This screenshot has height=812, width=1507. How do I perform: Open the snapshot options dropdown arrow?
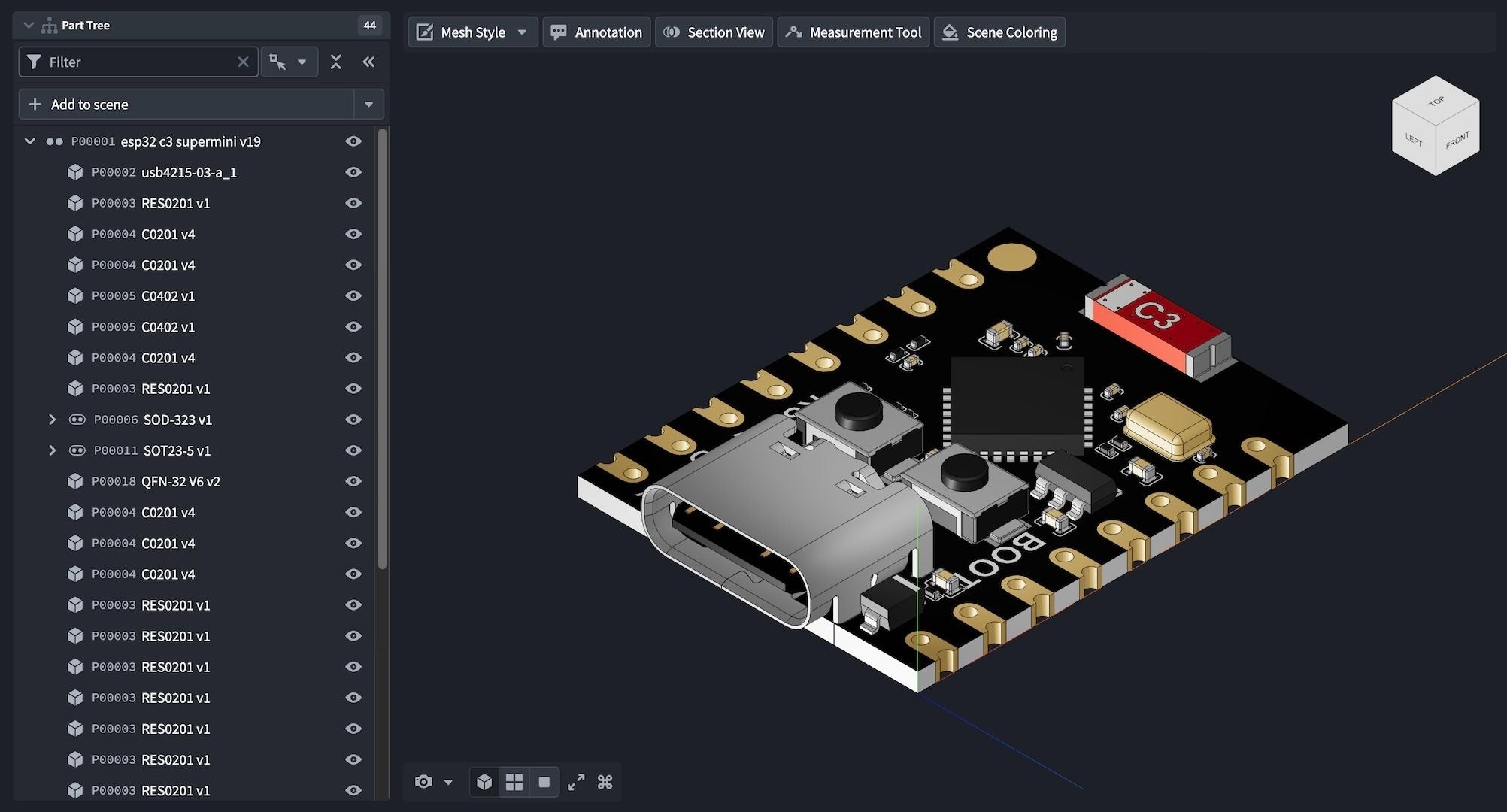(448, 782)
